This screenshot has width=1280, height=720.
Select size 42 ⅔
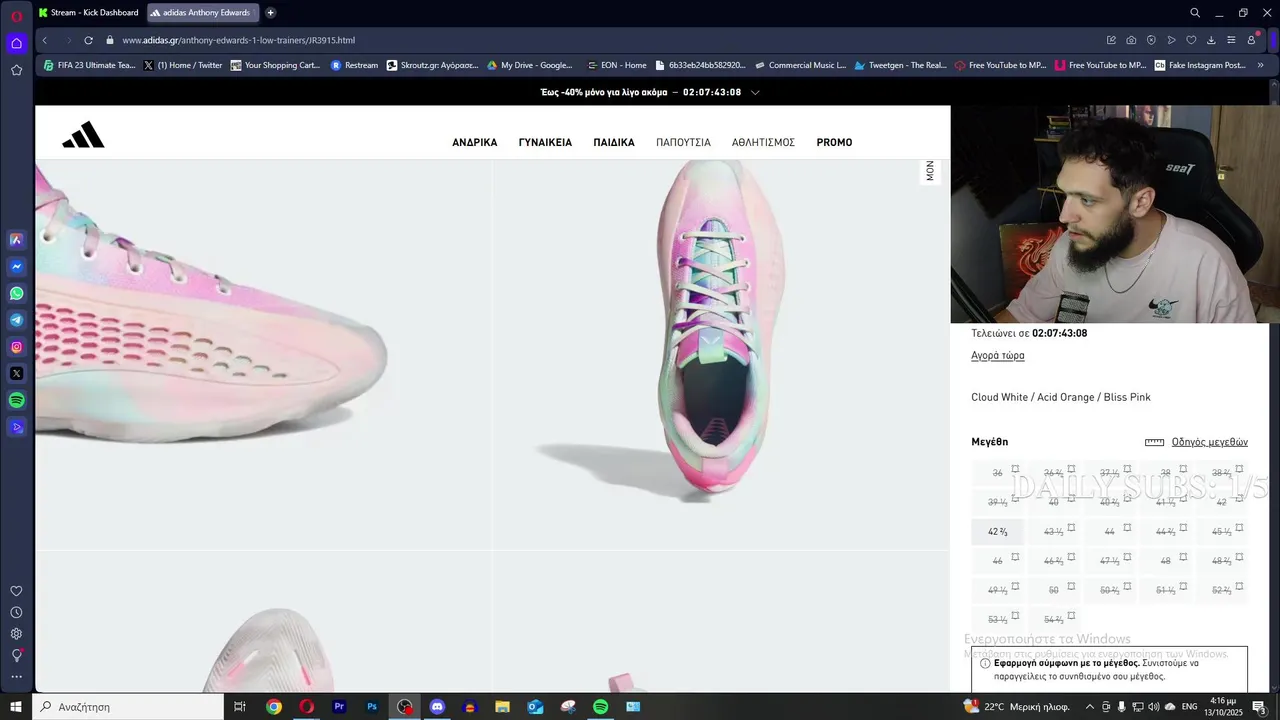997,532
